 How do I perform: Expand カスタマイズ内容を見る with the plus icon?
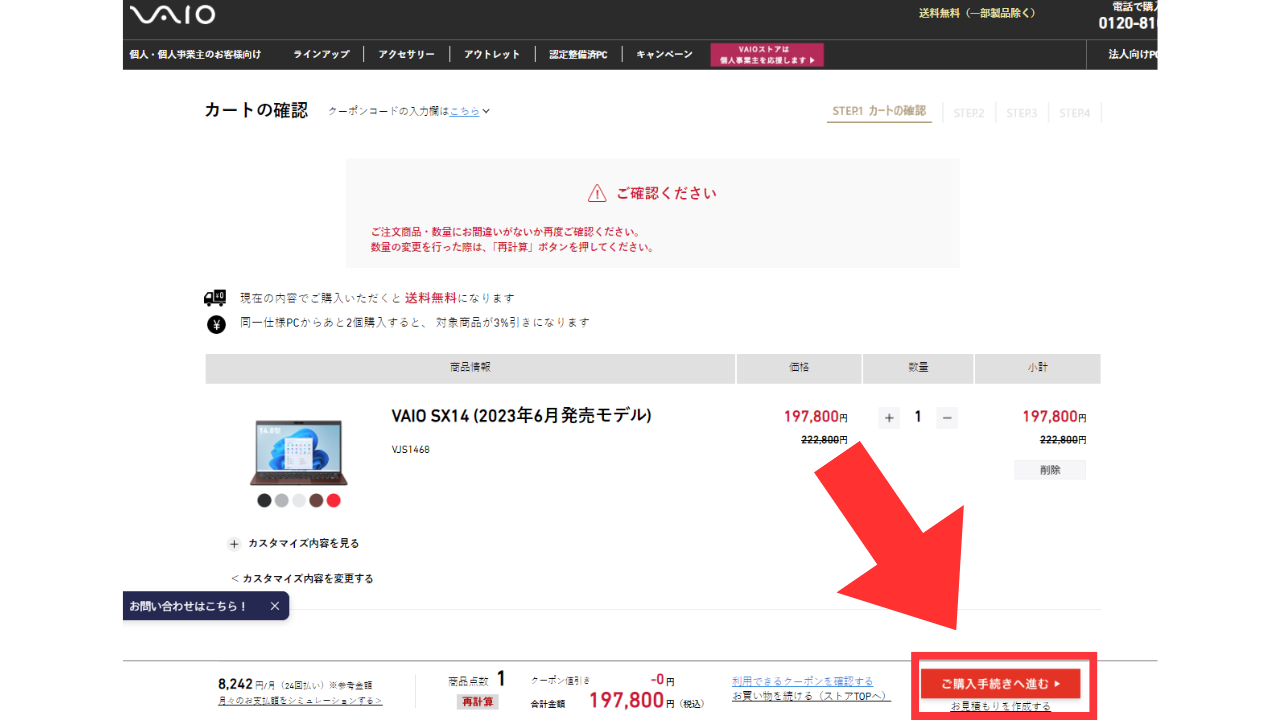point(234,544)
